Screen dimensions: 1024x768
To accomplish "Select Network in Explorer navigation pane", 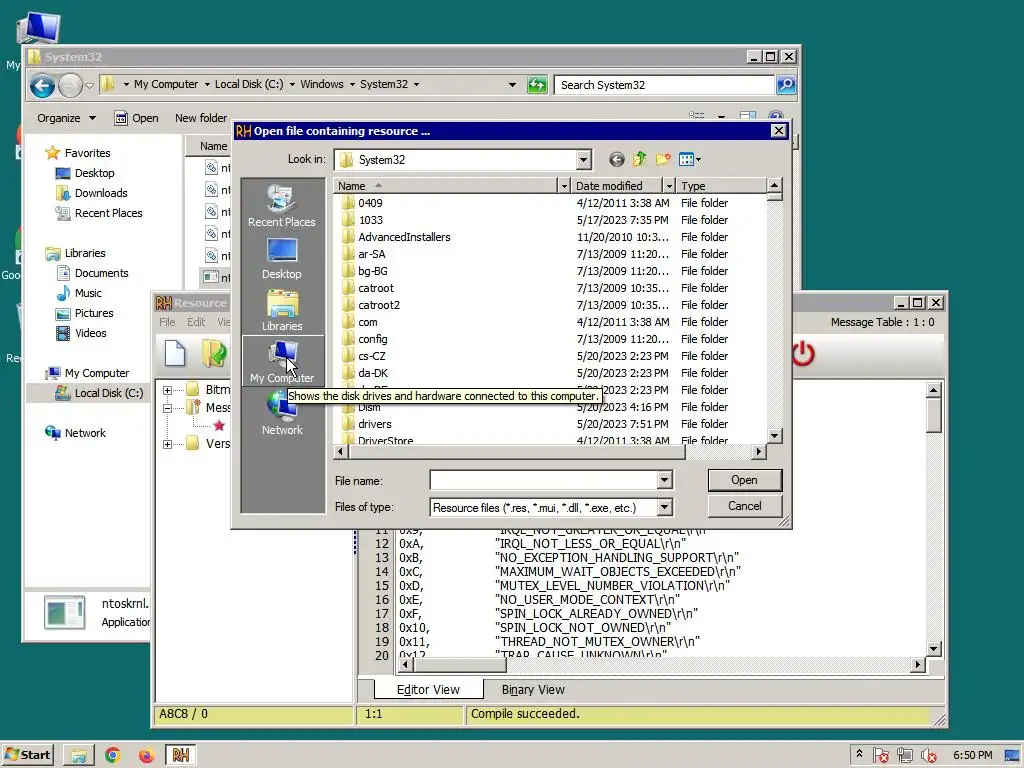I will (x=85, y=433).
